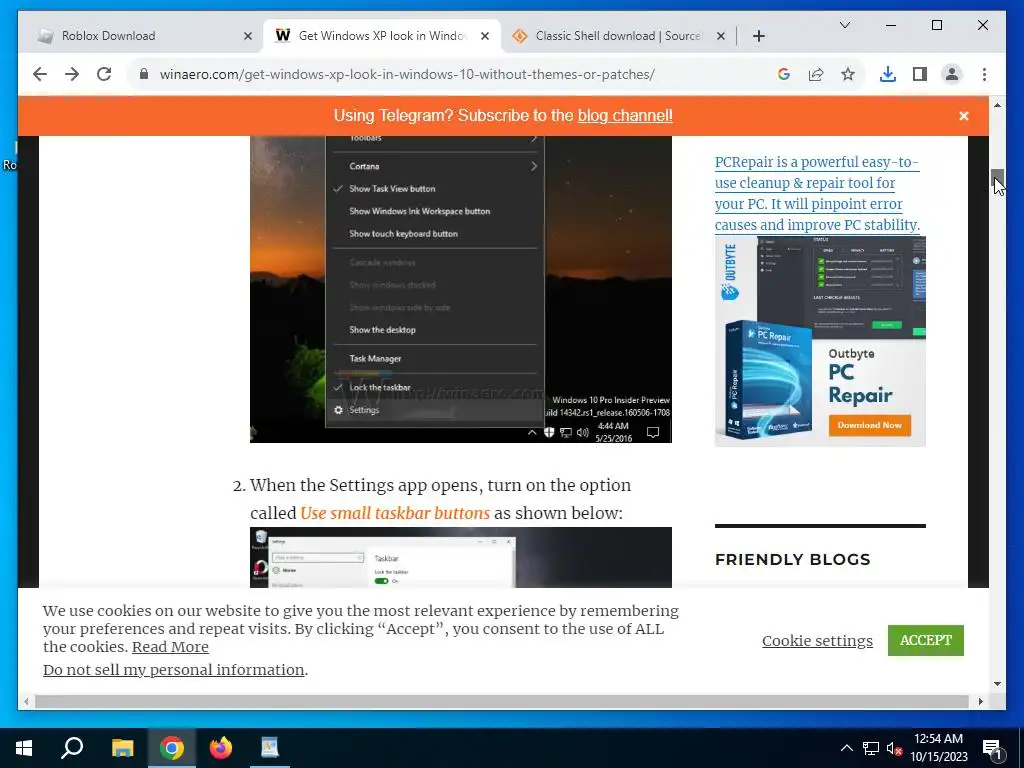Open the Windows Start menu
Screen dimensions: 1024x768
(24, 748)
